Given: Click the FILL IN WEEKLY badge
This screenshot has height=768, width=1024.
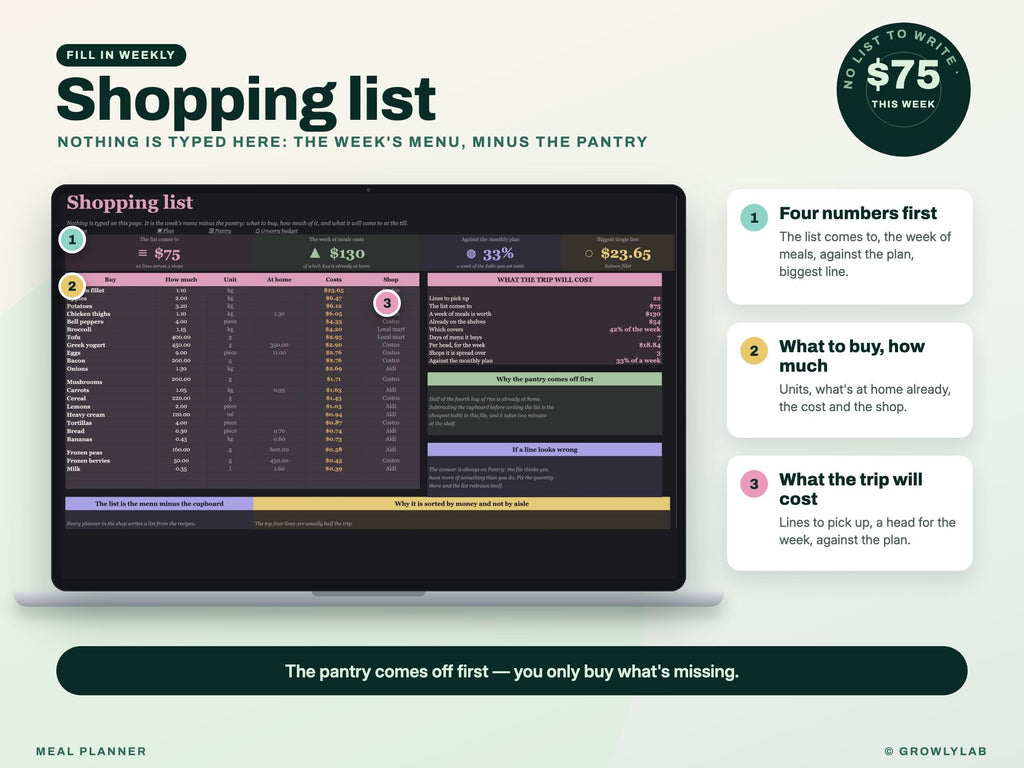Looking at the screenshot, I should (121, 55).
